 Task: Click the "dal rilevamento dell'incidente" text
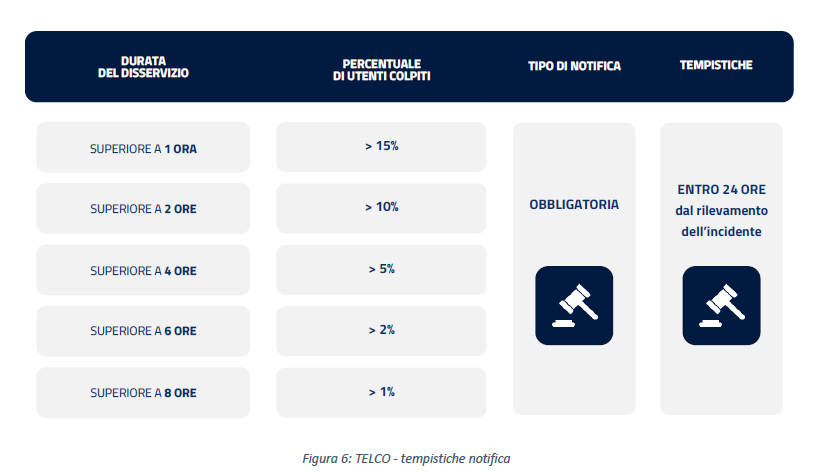point(721,219)
